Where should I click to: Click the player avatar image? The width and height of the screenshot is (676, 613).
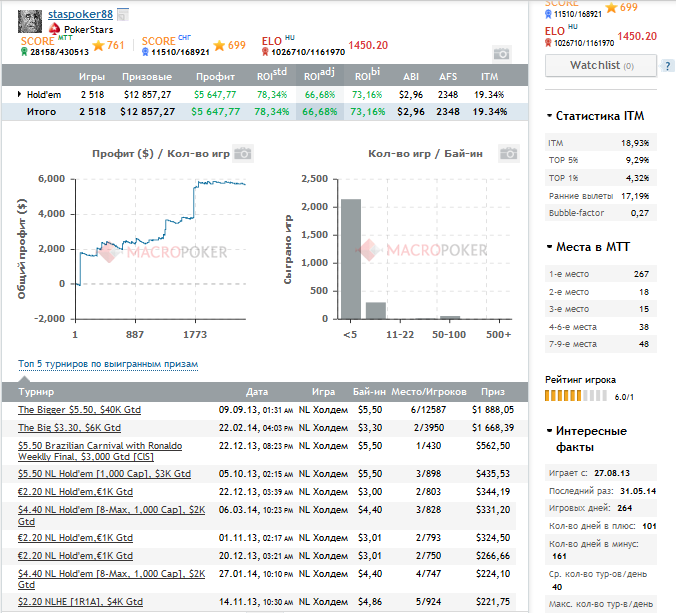[31, 20]
